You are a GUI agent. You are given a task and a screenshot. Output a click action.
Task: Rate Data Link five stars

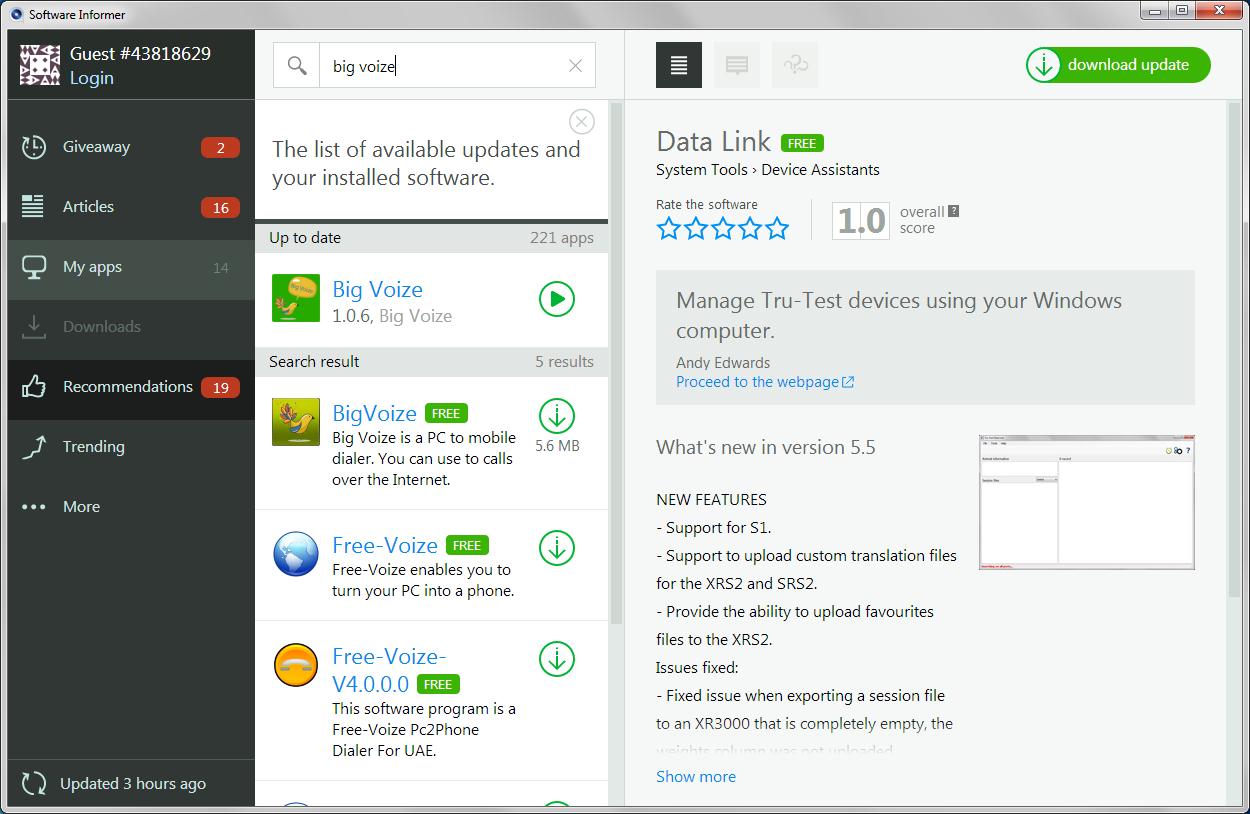[x=777, y=229]
